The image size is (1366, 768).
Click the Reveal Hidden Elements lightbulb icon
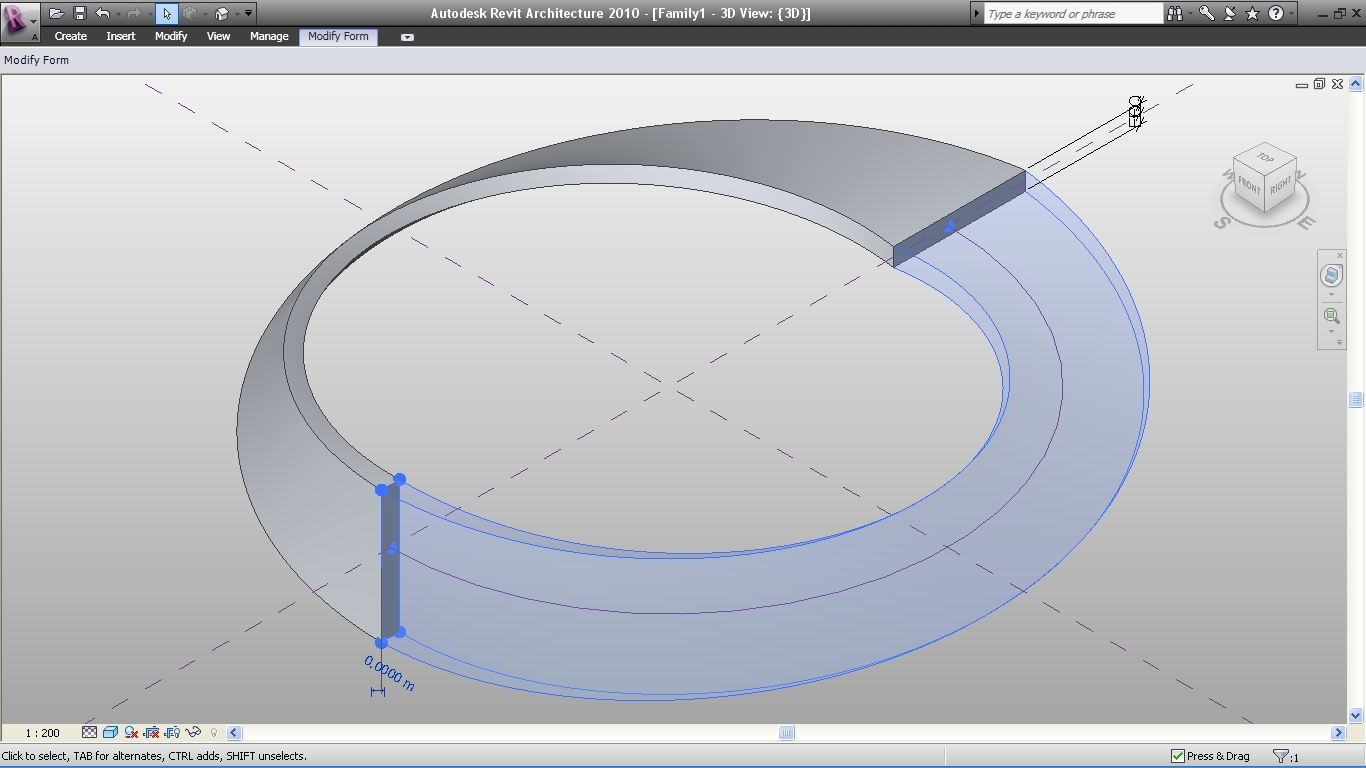[x=213, y=732]
